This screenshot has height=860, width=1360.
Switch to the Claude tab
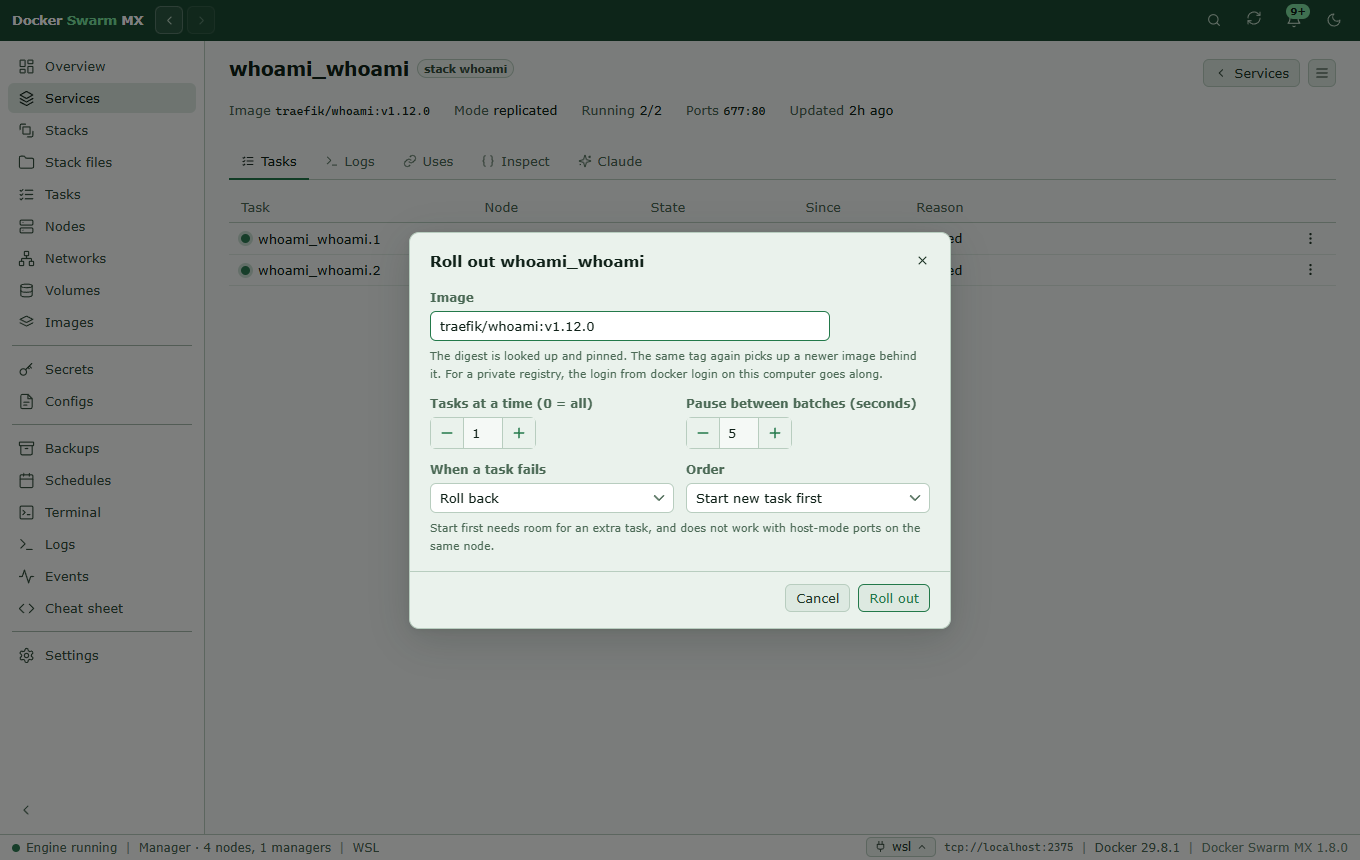[610, 161]
